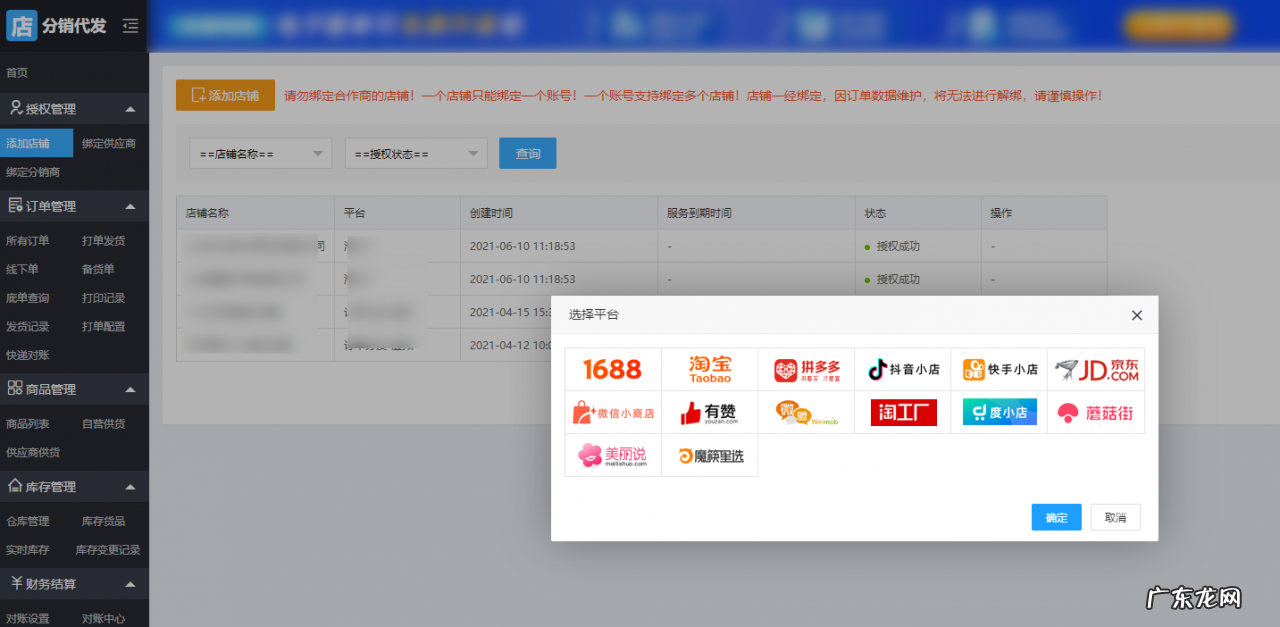Choose the 蘑菇街 platform icon

(x=1095, y=411)
